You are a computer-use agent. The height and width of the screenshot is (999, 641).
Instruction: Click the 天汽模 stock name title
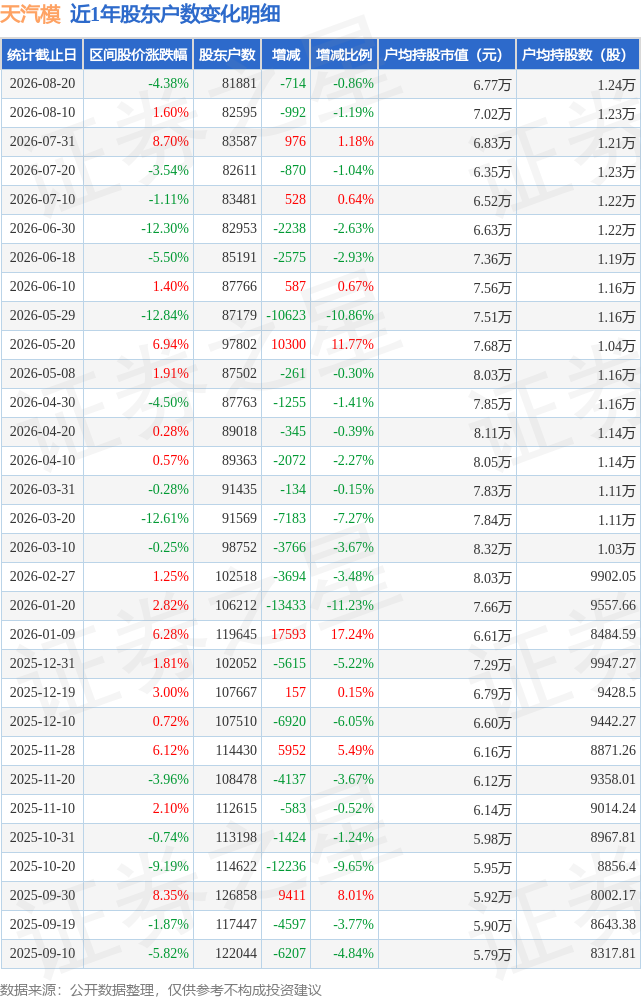tap(31, 14)
